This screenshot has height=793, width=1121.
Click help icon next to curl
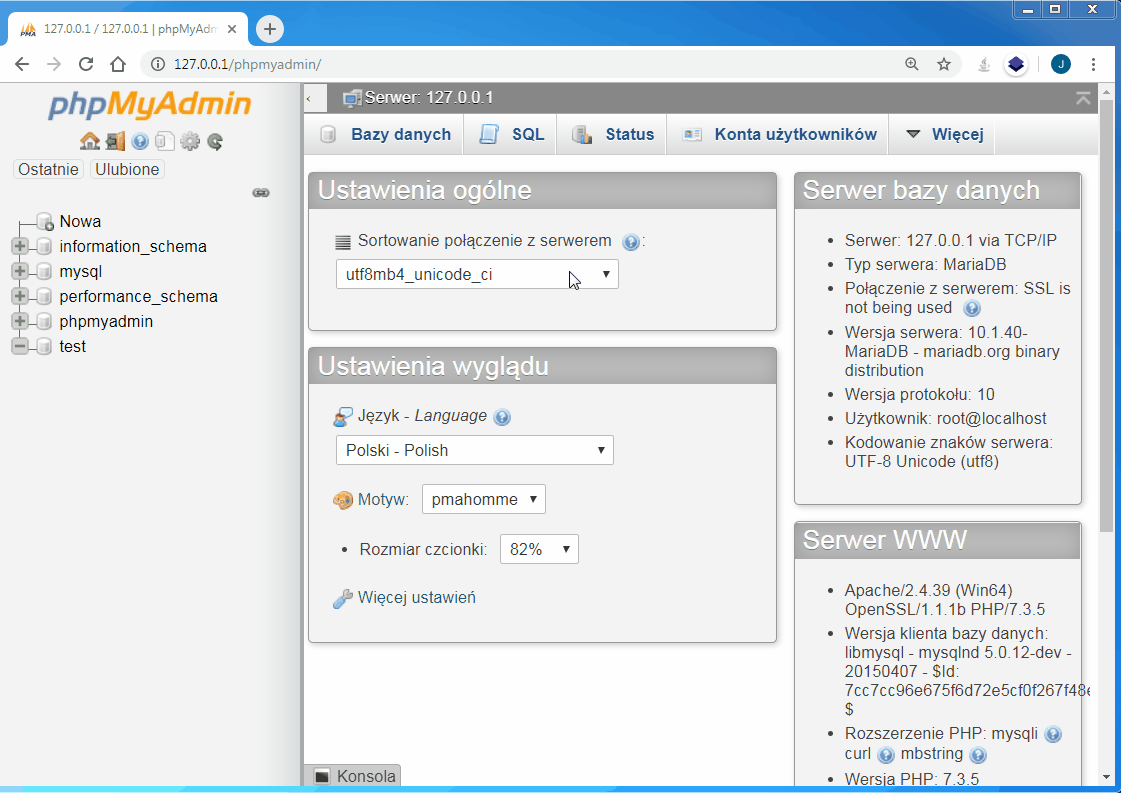tap(886, 755)
